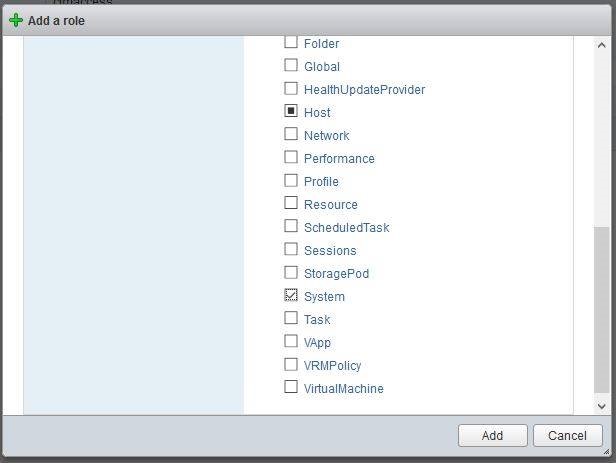
Task: Open the VirtualMachine privilege entry
Action: [343, 389]
